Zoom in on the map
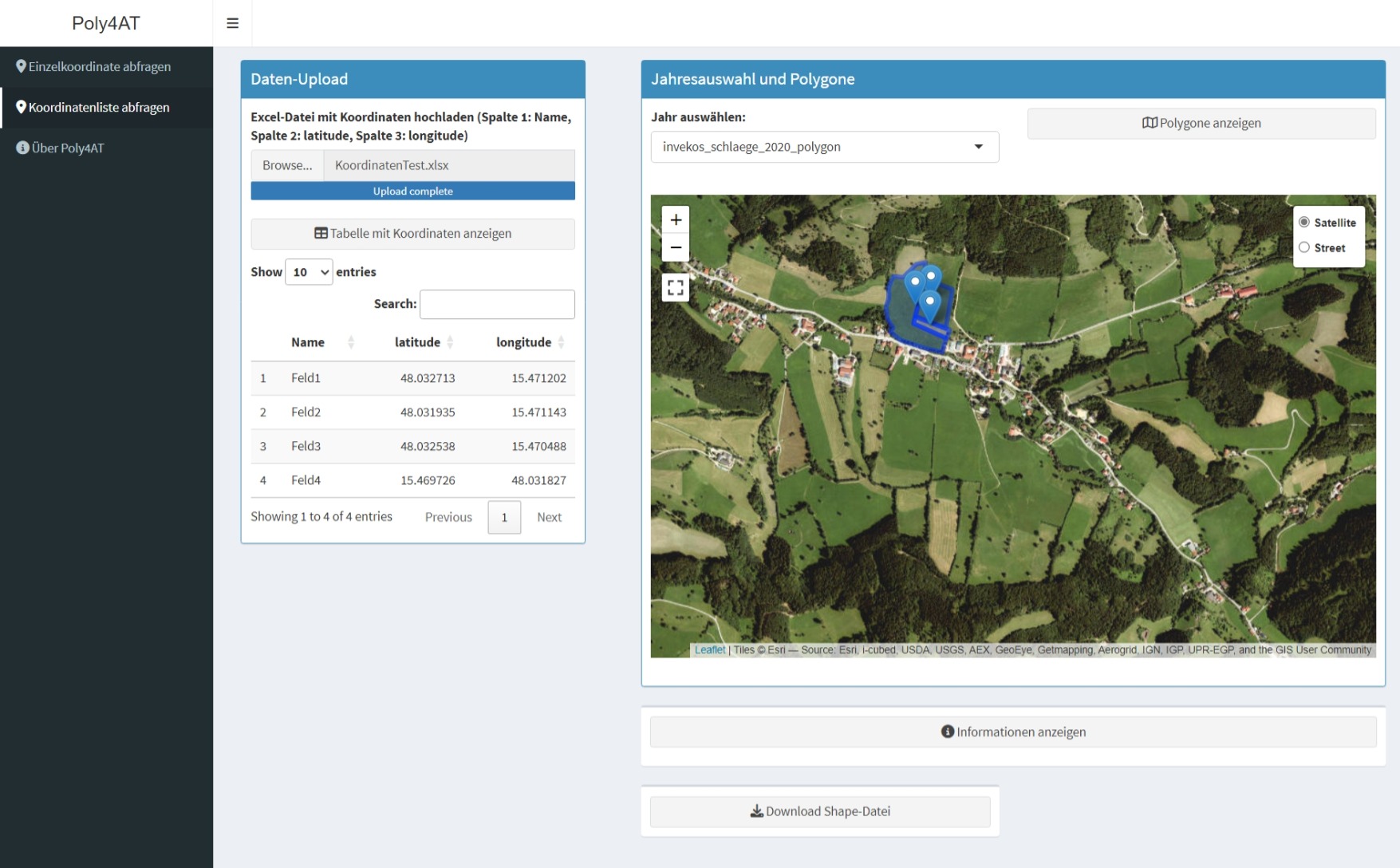Viewport: 1400px width, 868px height. pos(676,220)
